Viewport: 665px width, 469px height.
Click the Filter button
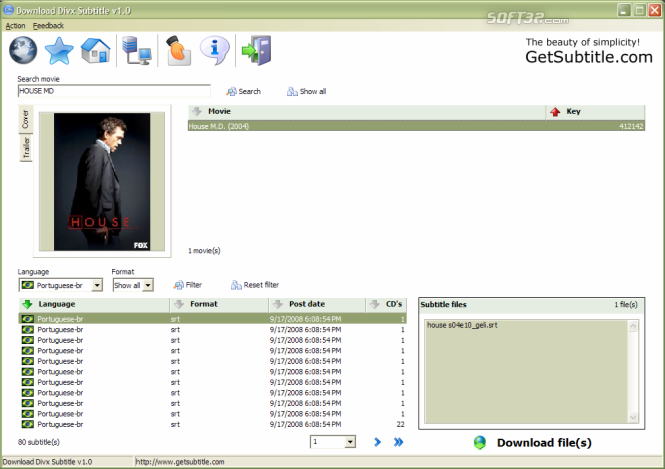point(187,285)
